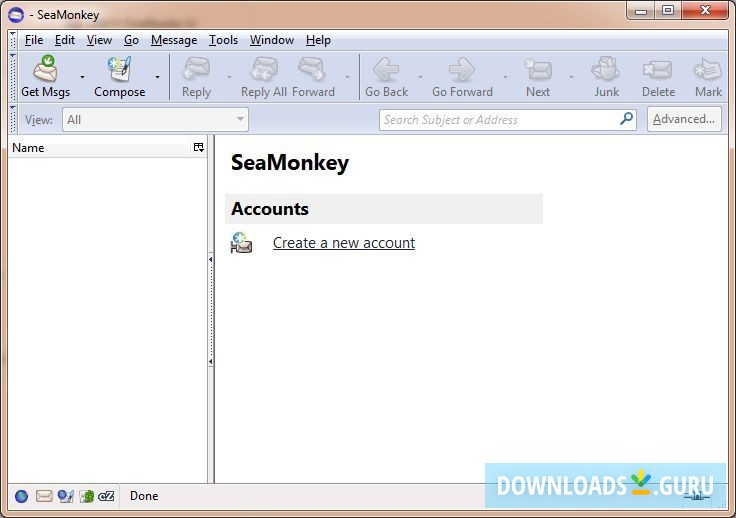
Task: Click the Next message icon
Action: [538, 69]
